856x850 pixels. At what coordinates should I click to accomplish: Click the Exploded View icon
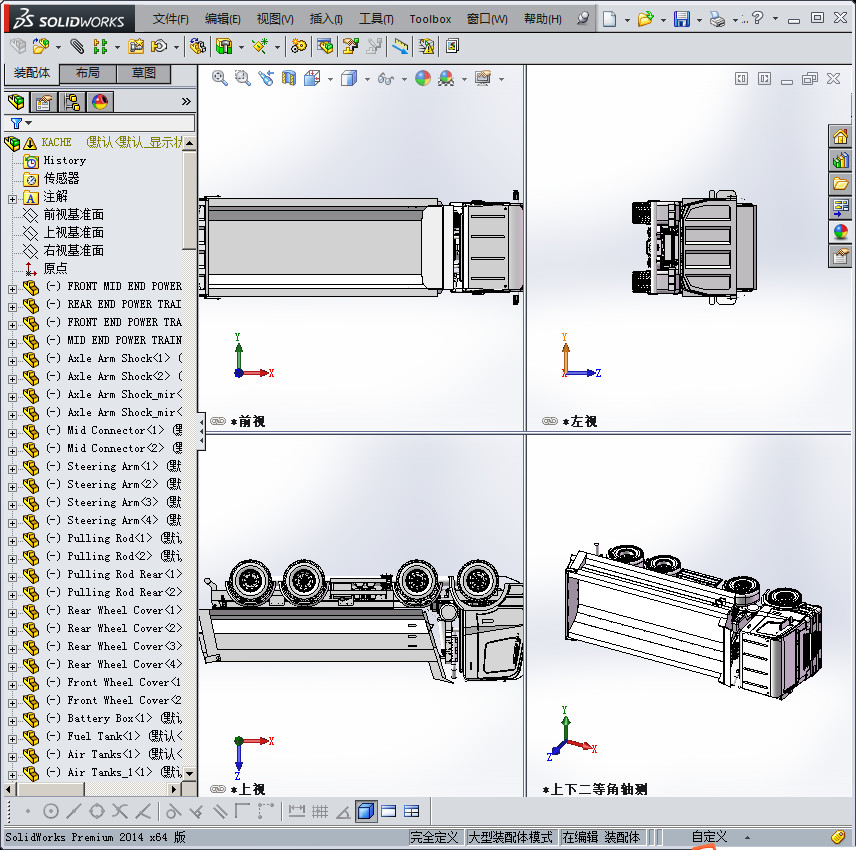350,46
